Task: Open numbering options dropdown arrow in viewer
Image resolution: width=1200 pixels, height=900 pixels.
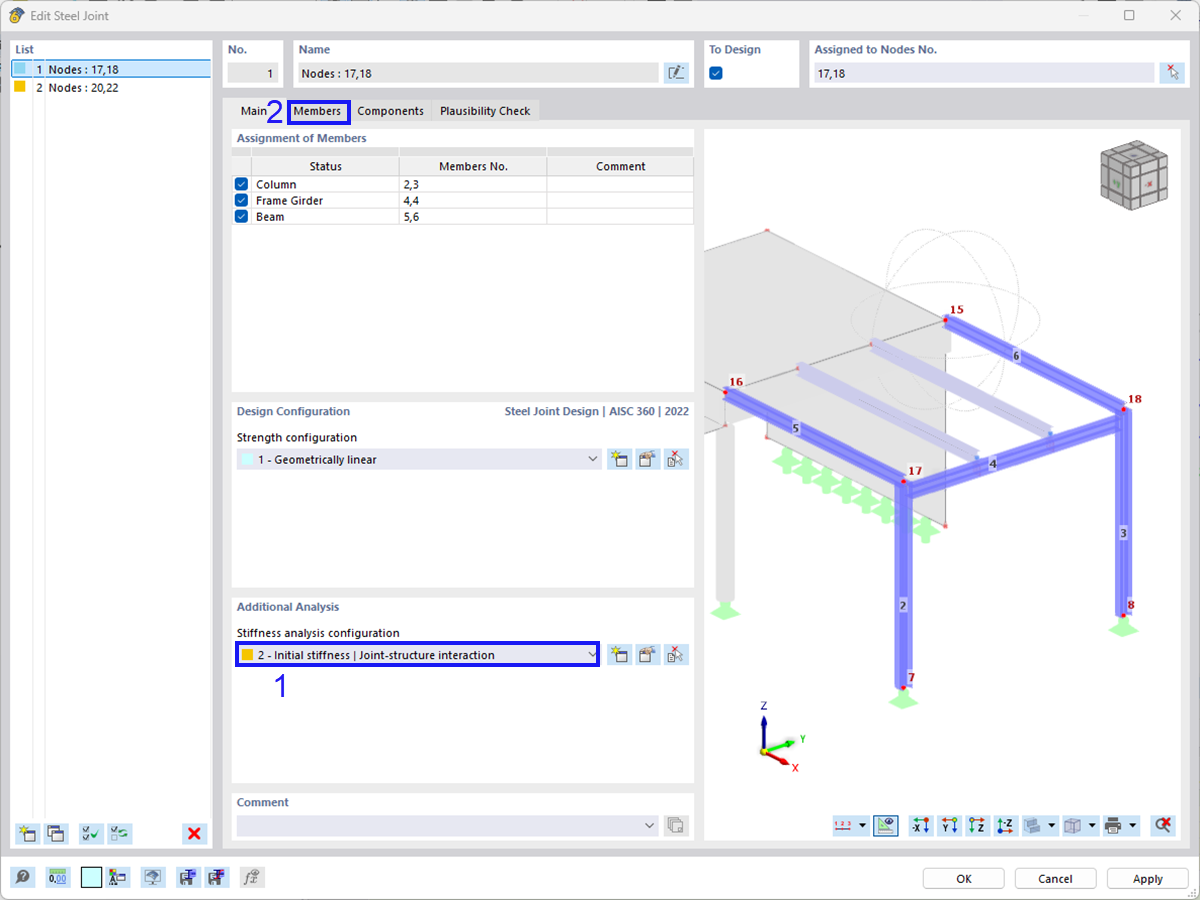Action: [x=863, y=825]
